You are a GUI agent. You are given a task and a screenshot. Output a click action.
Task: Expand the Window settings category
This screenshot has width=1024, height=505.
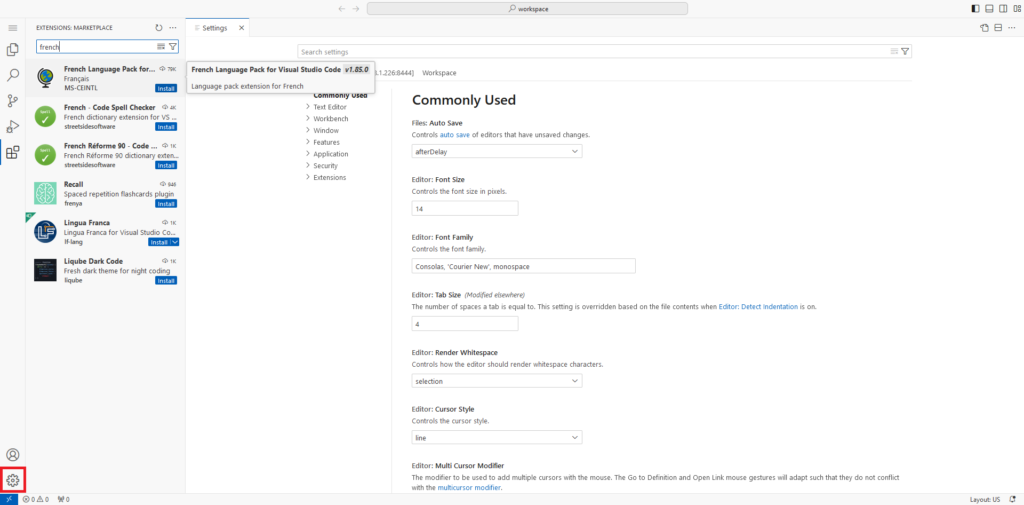[326, 130]
